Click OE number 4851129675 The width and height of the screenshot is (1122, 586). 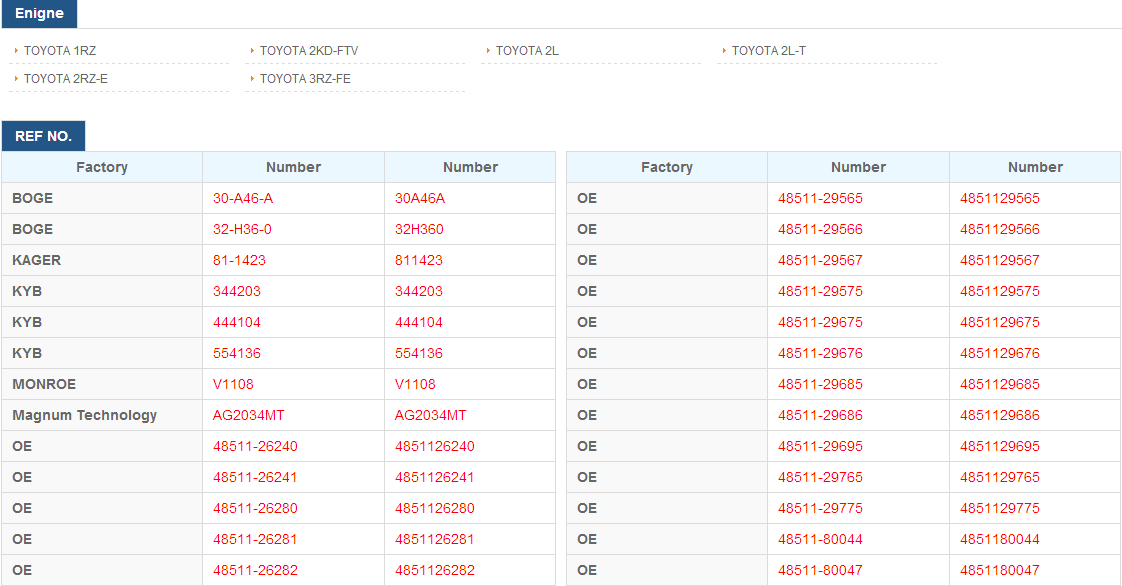point(1000,323)
